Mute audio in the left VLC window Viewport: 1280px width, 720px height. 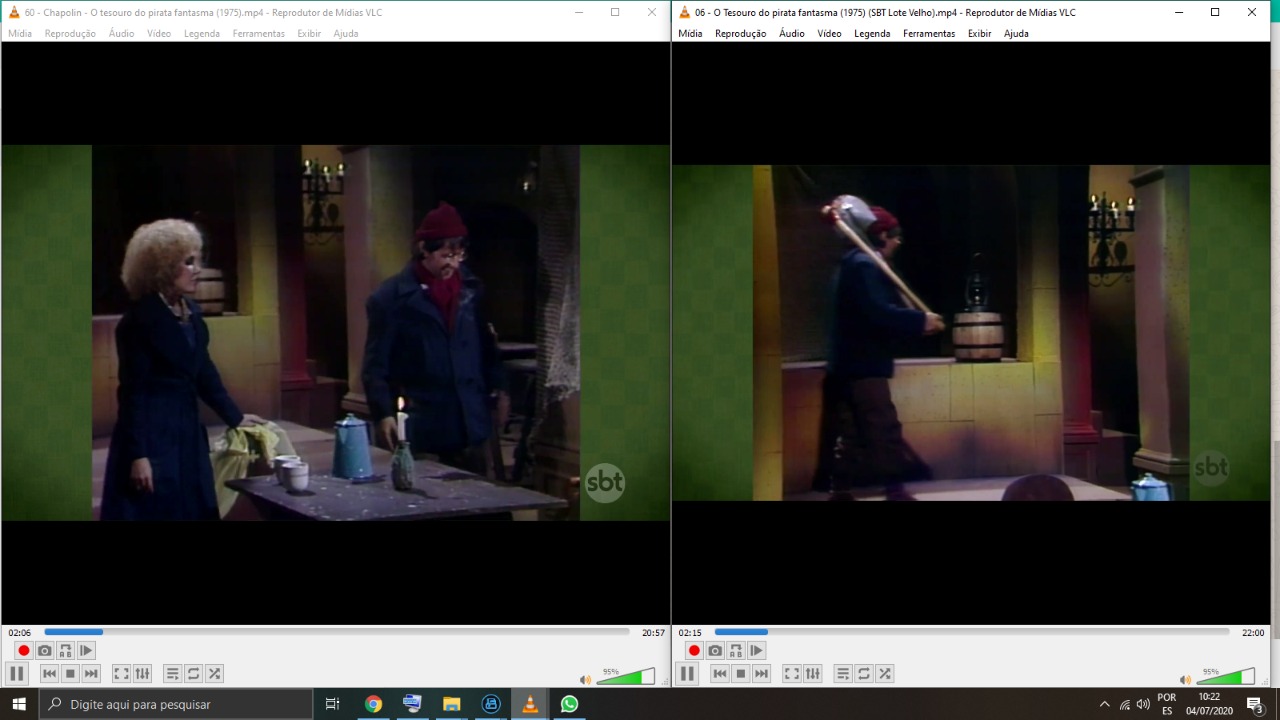pyautogui.click(x=585, y=680)
